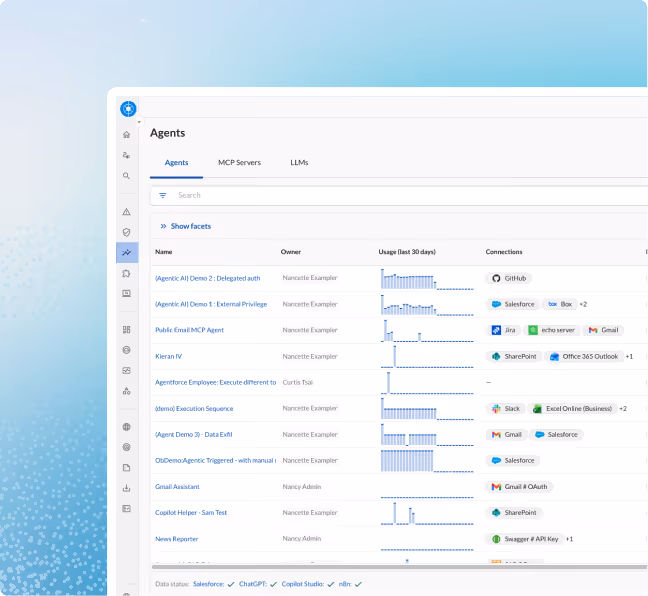This screenshot has height=596, width=648.
Task: Click the filter icon in the search bar
Action: 163,195
